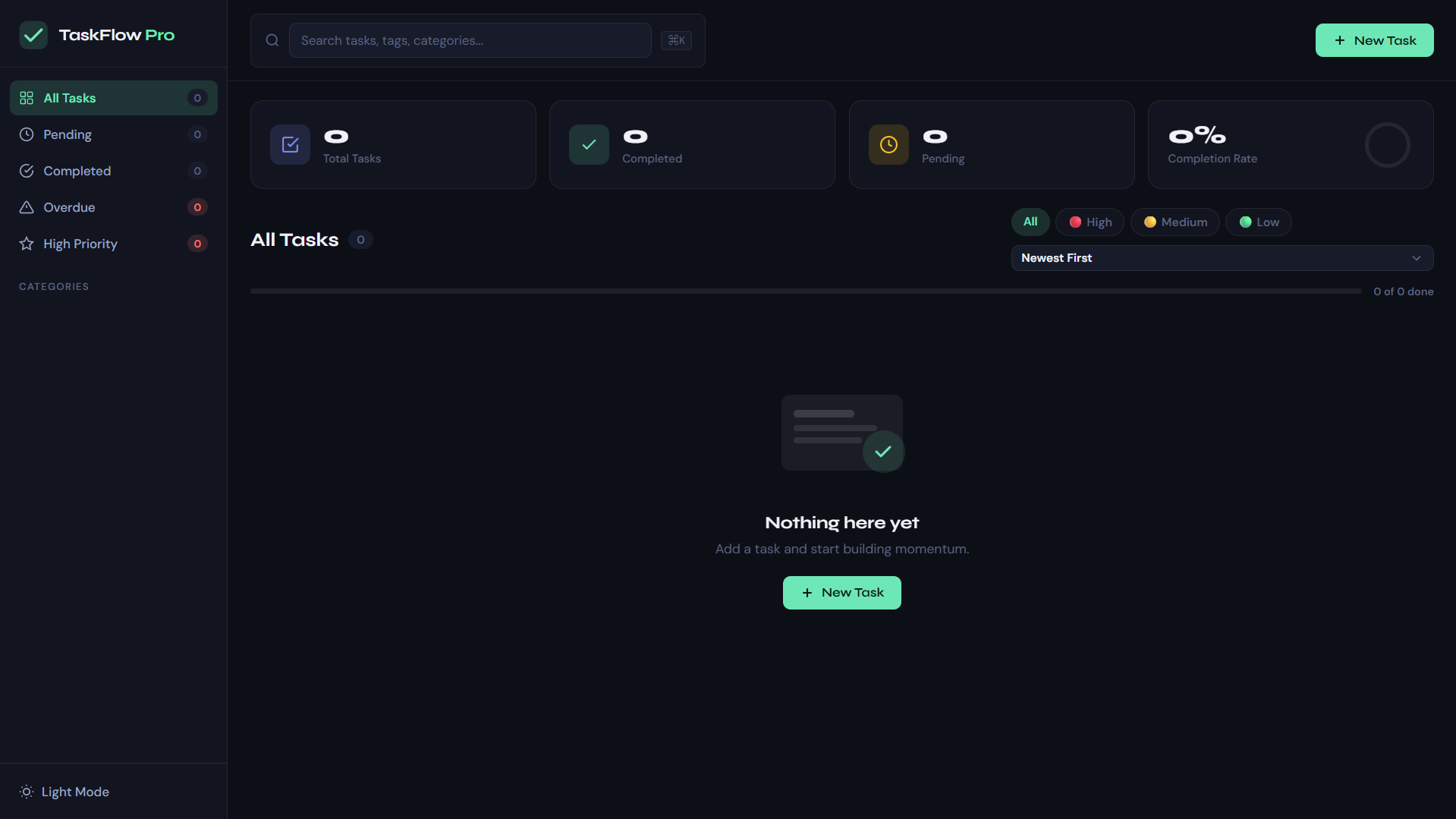Click the Completed sidebar count badge

[x=197, y=171]
